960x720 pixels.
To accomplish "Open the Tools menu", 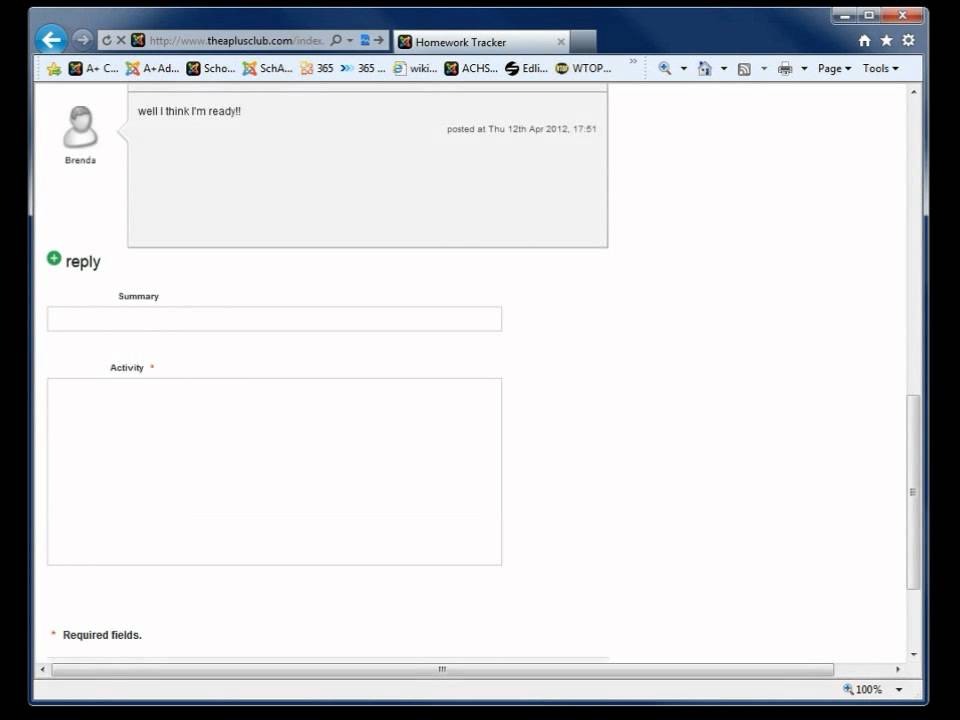I will 880,69.
